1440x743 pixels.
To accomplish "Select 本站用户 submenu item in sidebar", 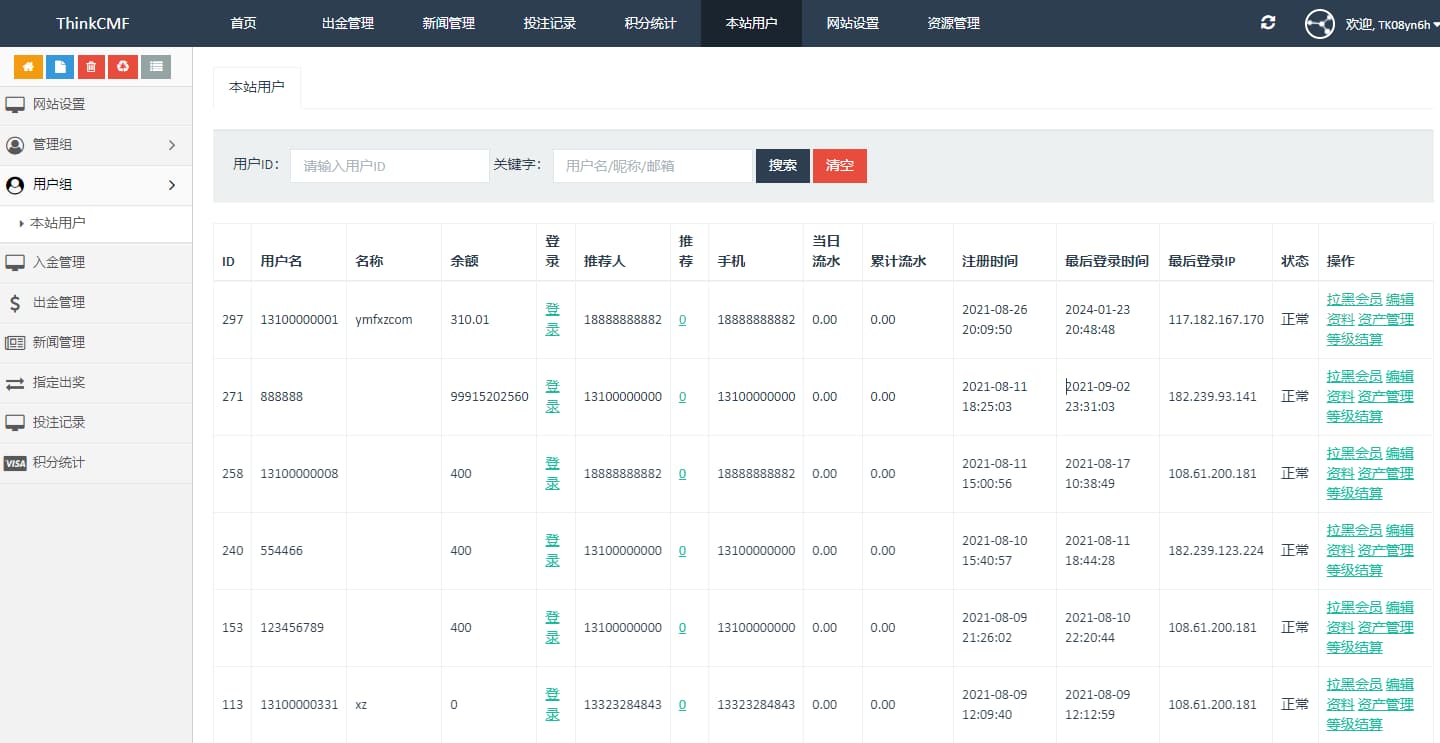I will 57,223.
